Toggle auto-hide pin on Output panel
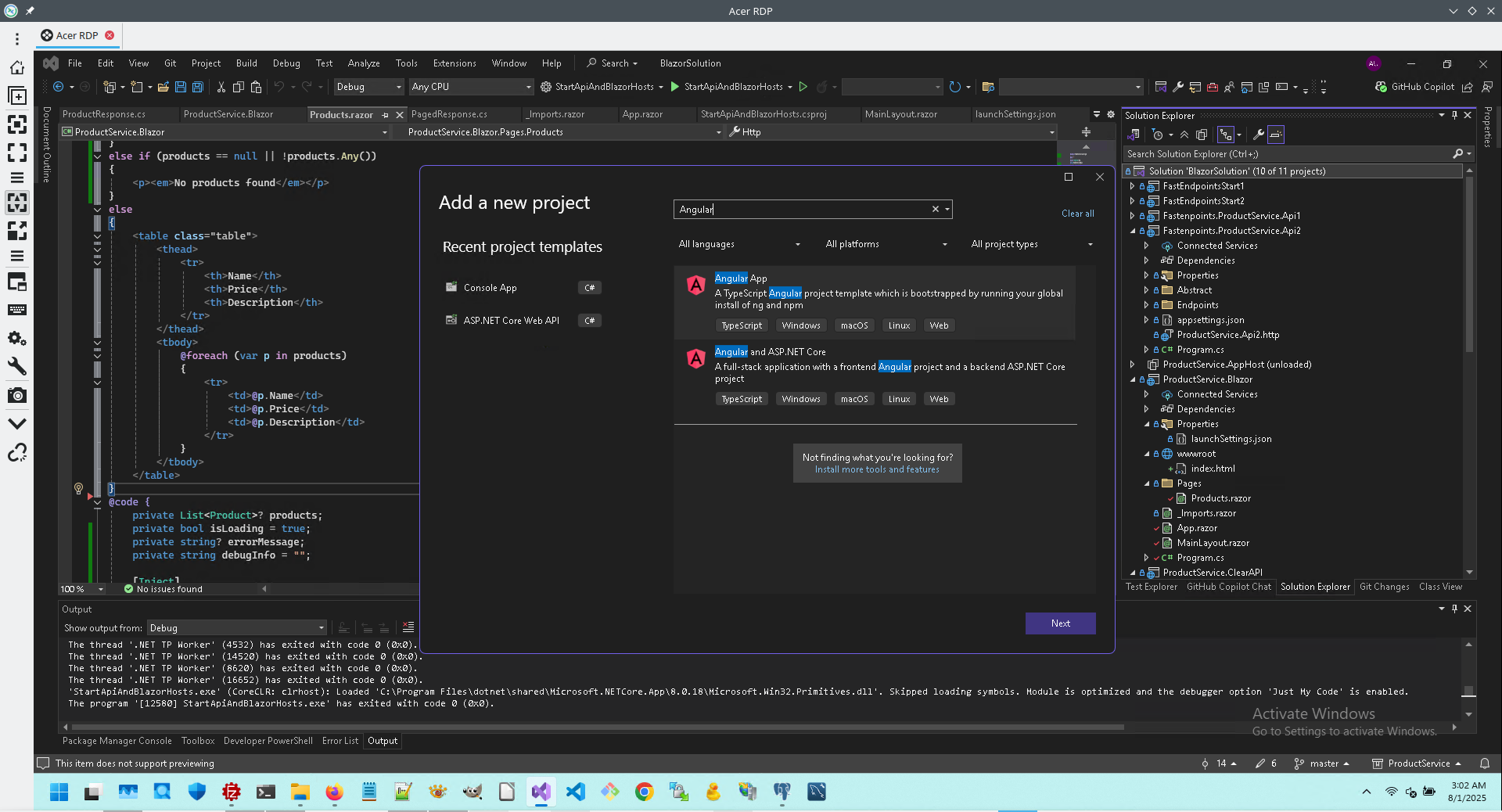1502x812 pixels. [x=1454, y=609]
